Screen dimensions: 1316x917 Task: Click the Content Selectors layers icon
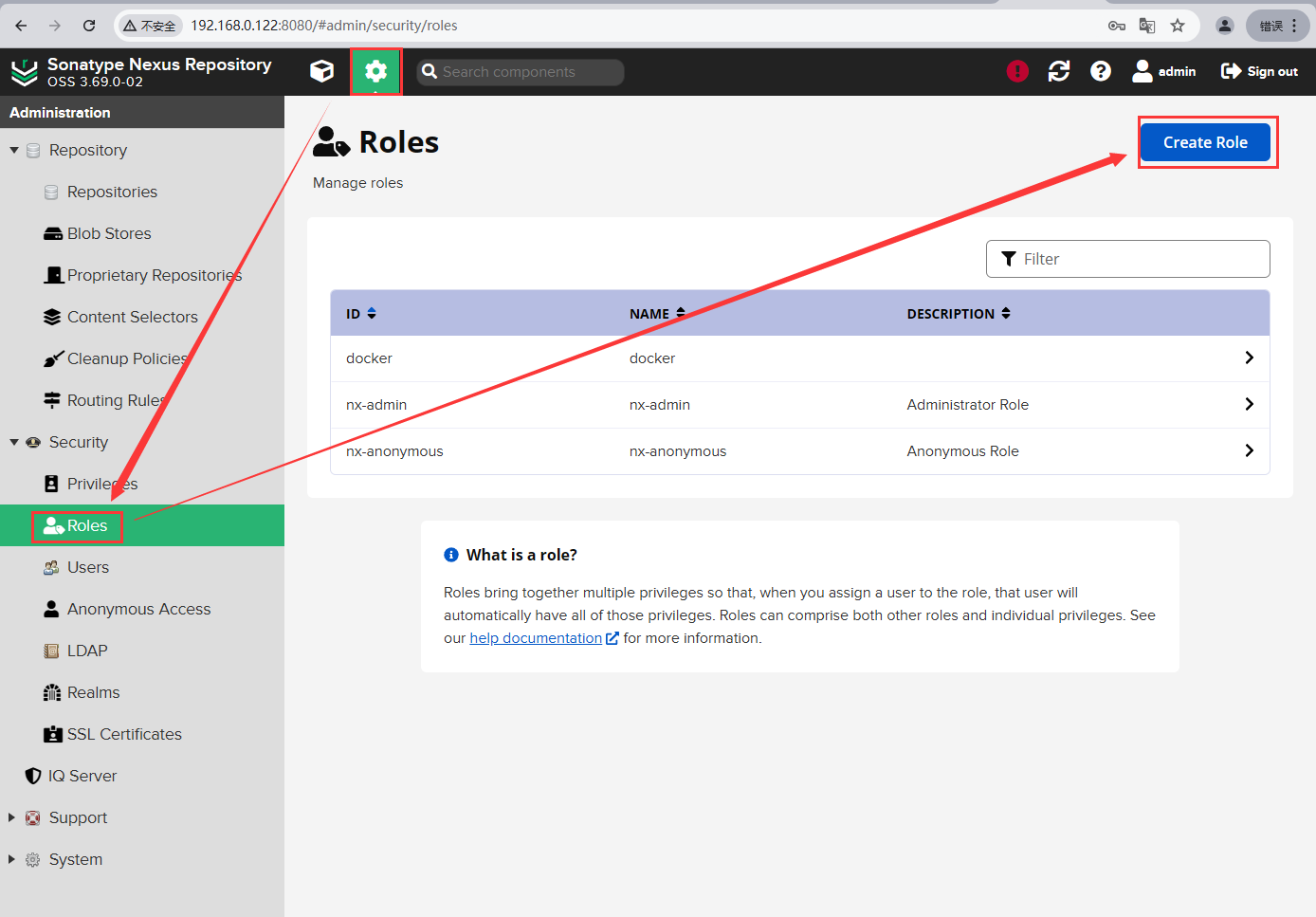[x=52, y=317]
